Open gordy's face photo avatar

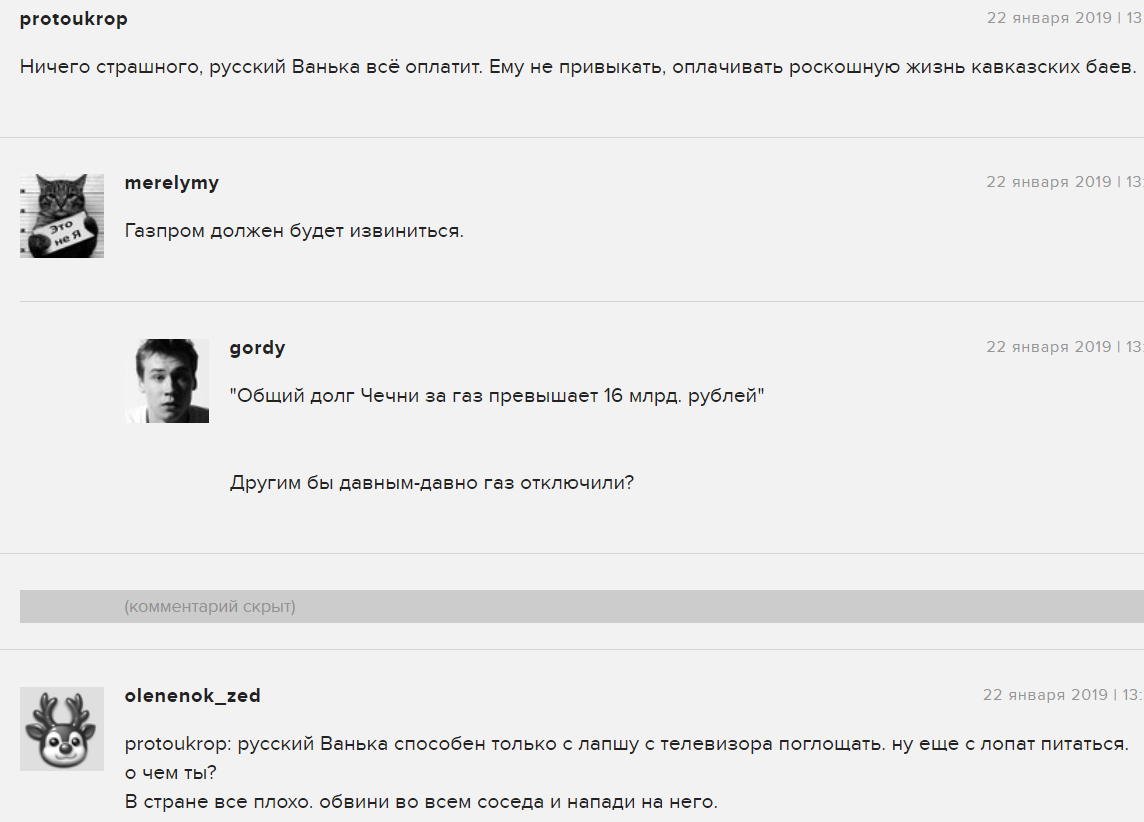167,381
